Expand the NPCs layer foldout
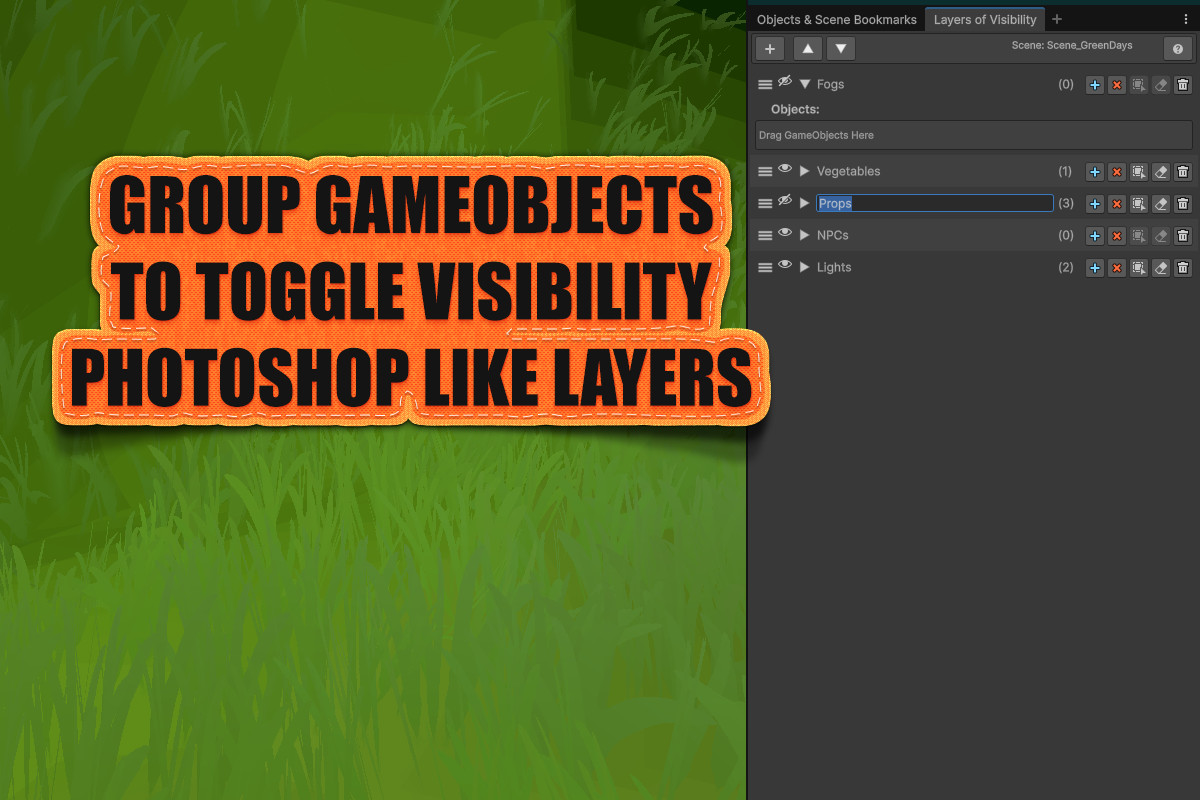This screenshot has width=1200, height=800. pyautogui.click(x=805, y=236)
